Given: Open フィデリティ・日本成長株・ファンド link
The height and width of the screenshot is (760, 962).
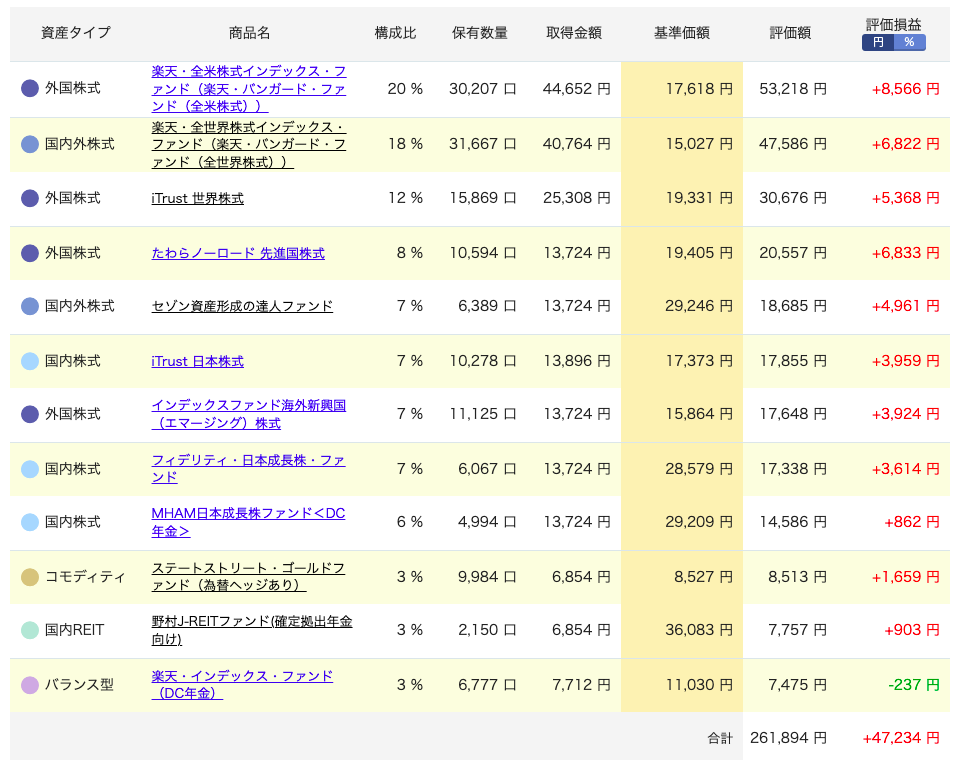Looking at the screenshot, I should point(248,469).
